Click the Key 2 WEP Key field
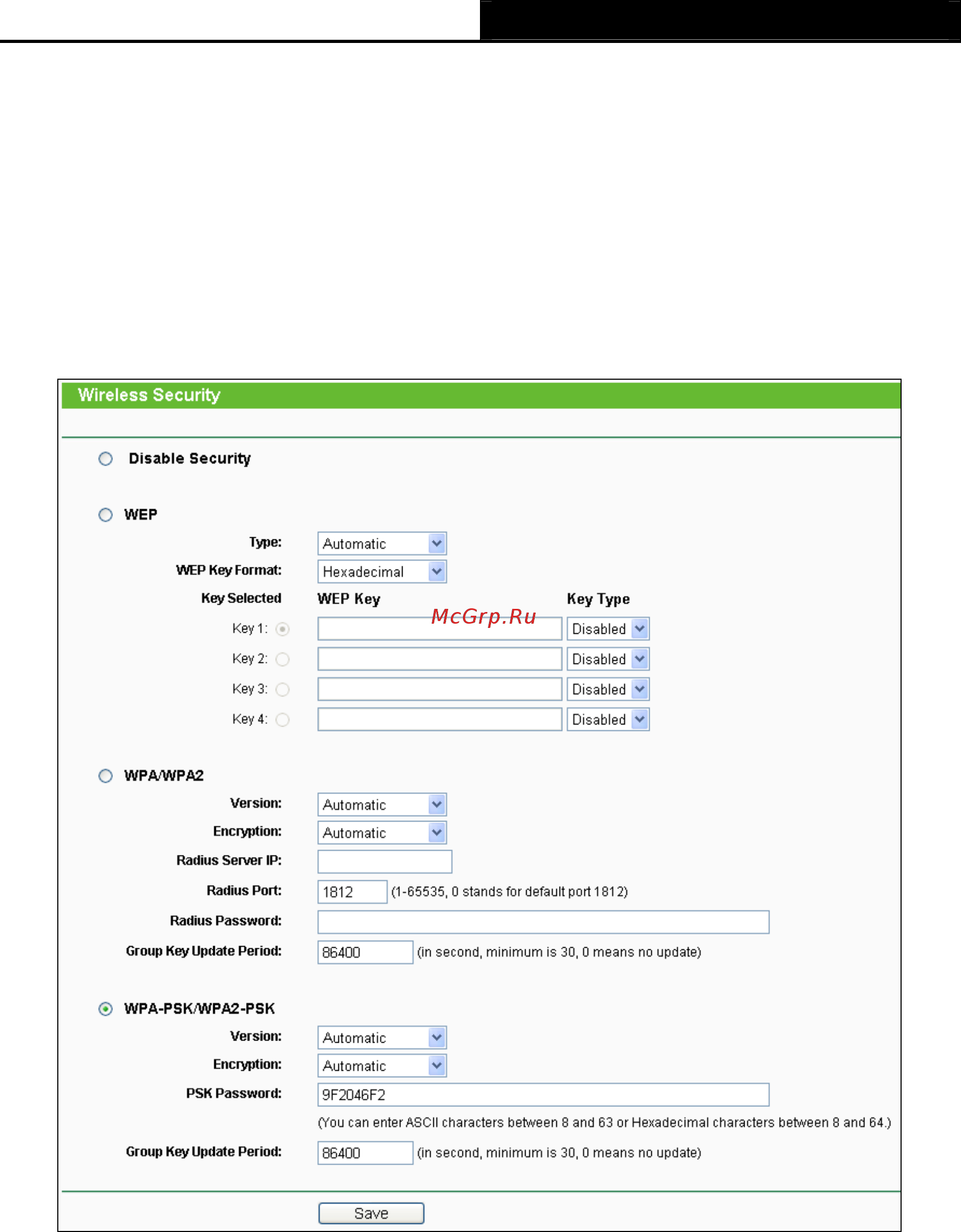 (440, 659)
